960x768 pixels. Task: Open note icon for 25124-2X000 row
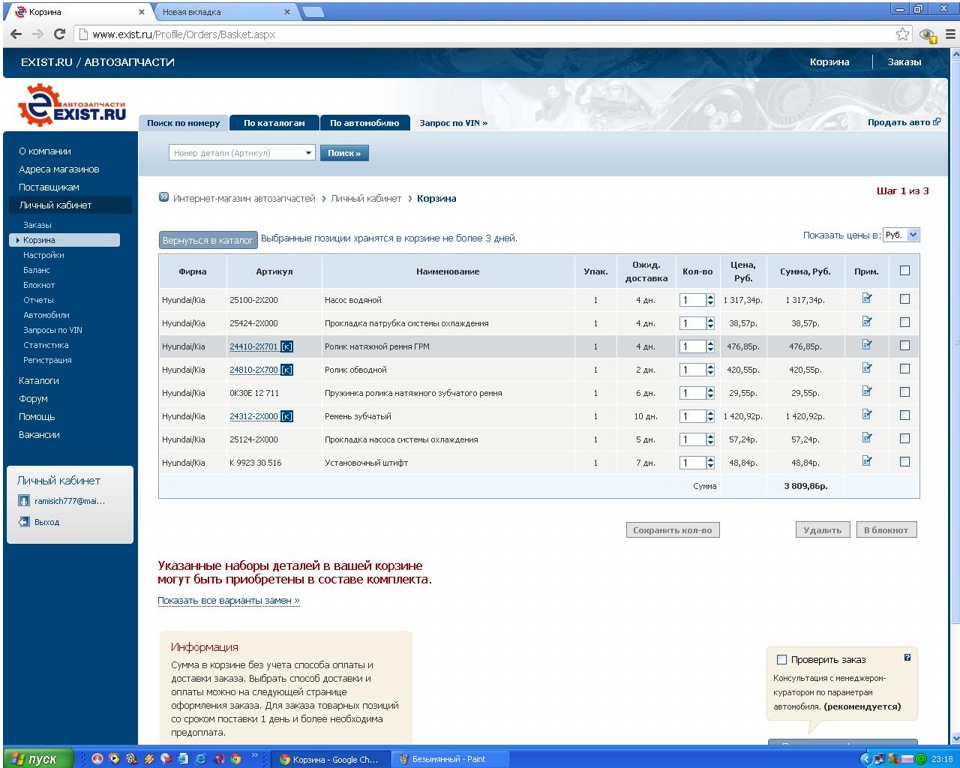[867, 438]
